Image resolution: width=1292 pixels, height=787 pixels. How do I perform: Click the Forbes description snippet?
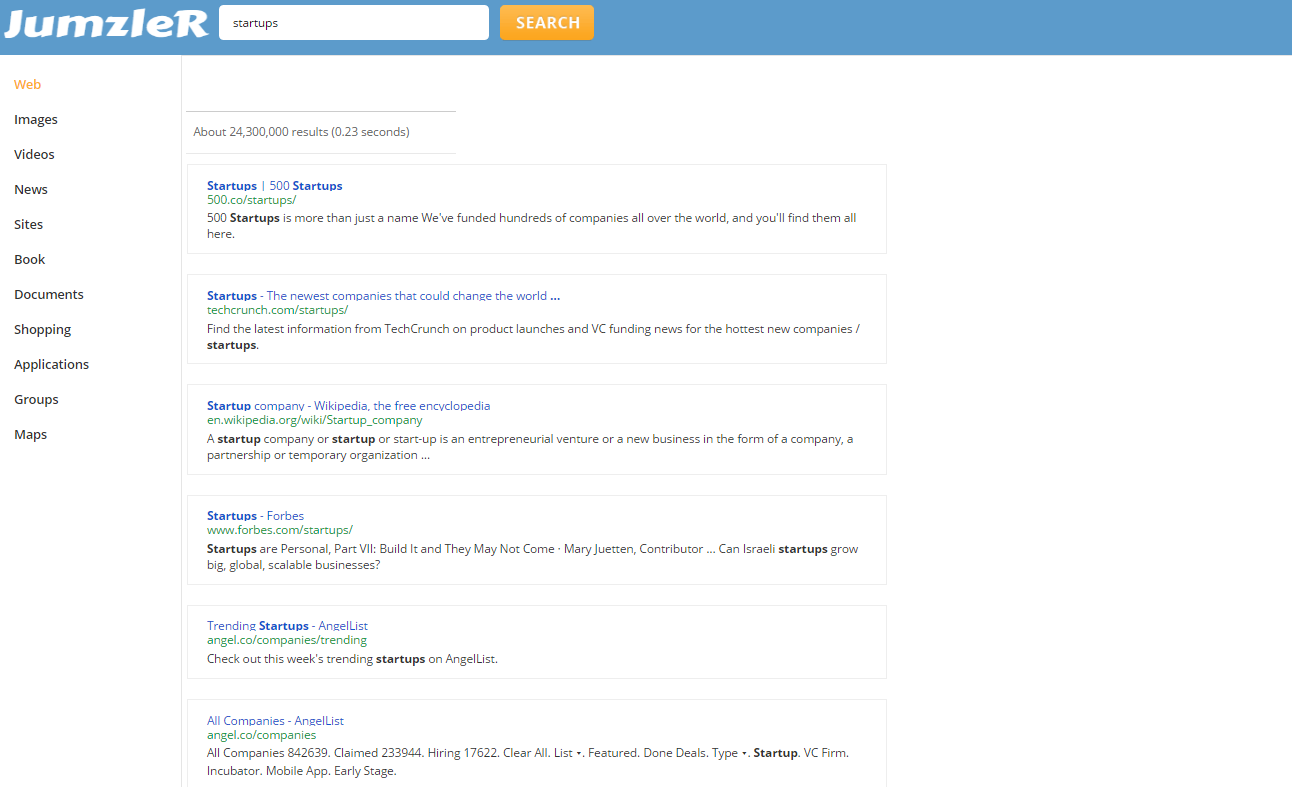[x=532, y=557]
